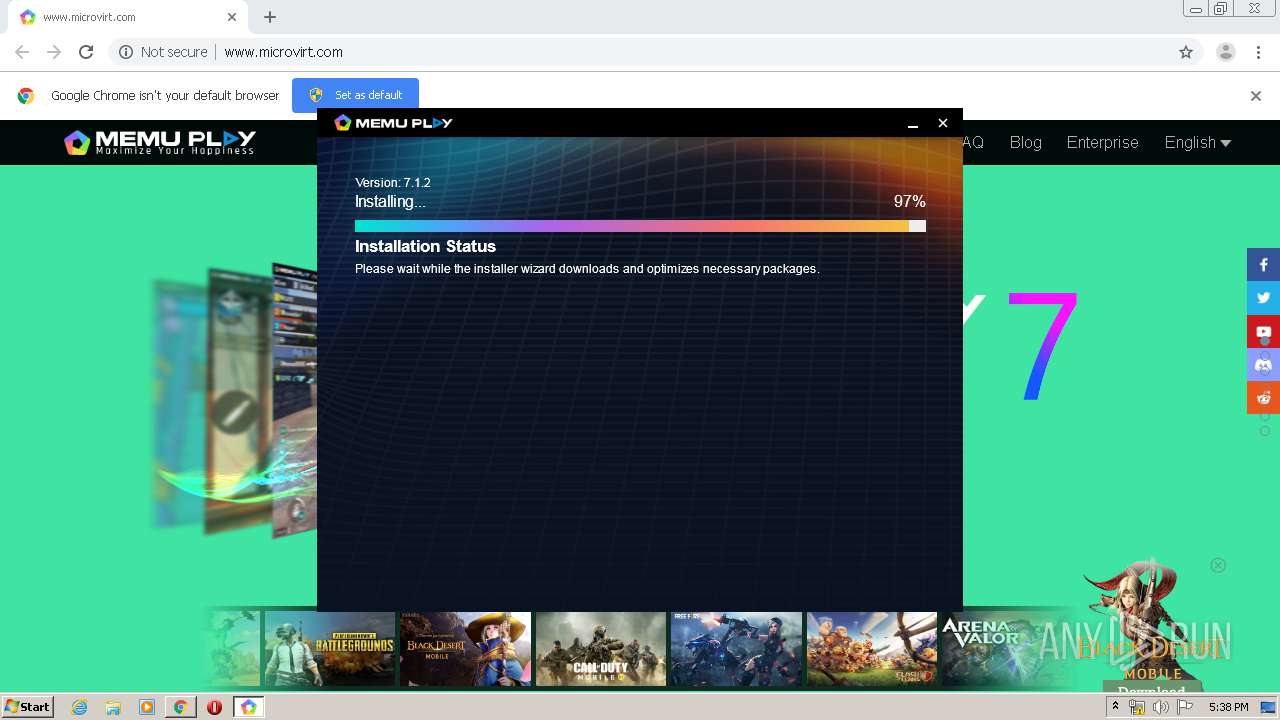Image resolution: width=1280 pixels, height=720 pixels.
Task: Open the Enterprise menu link
Action: coord(1102,142)
